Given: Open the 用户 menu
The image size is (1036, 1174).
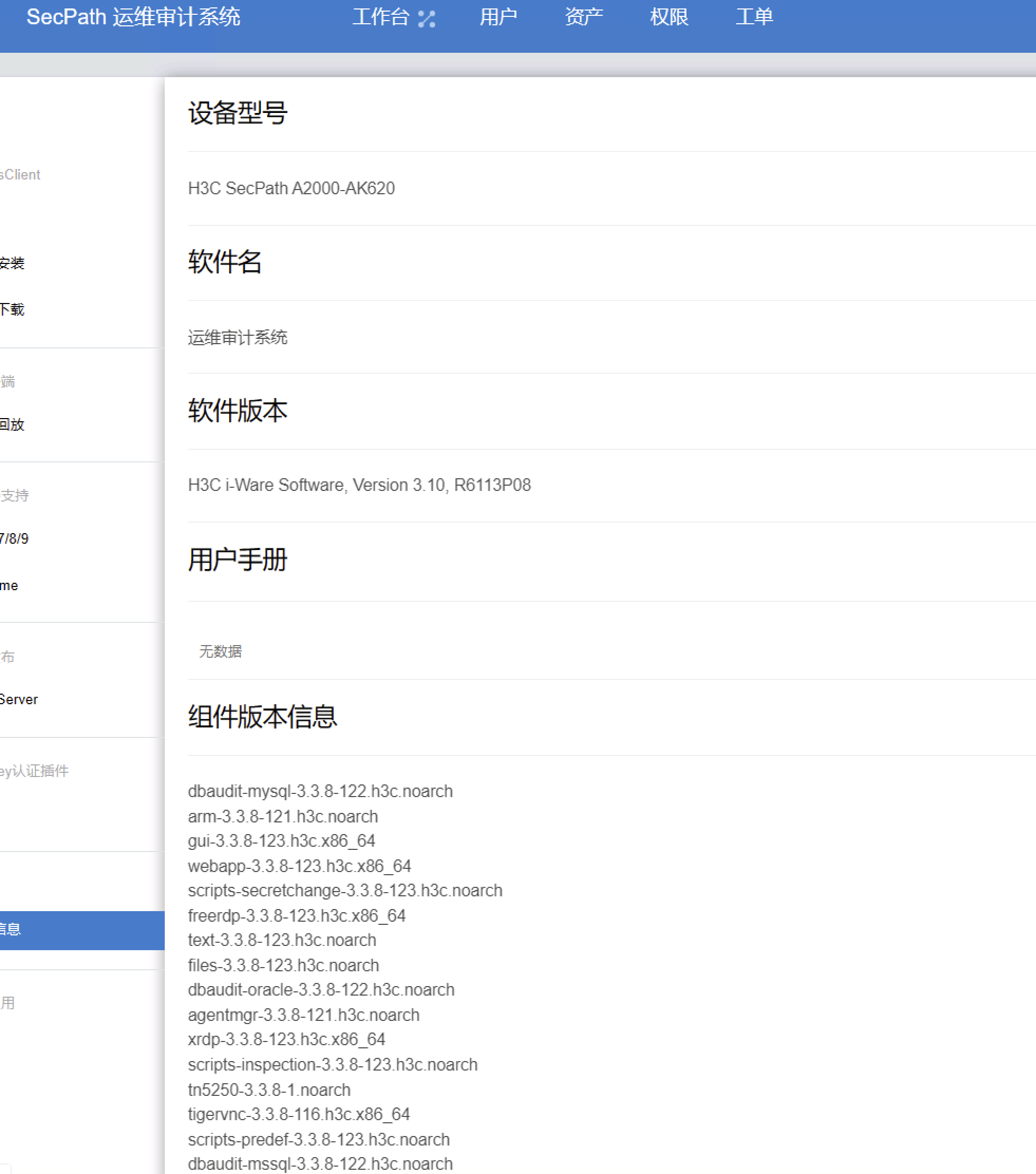Looking at the screenshot, I should point(498,17).
